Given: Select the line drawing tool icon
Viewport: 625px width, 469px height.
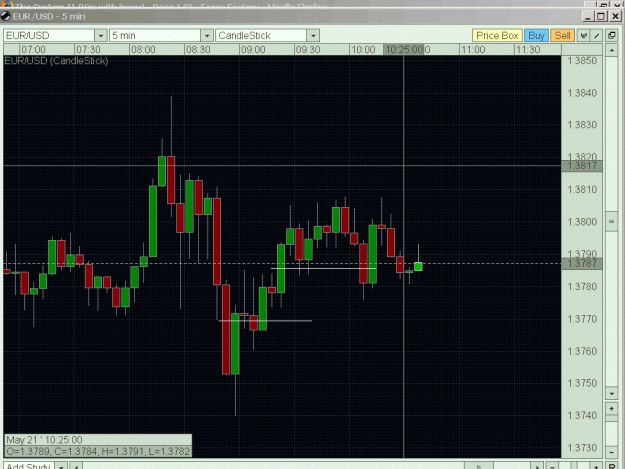Looking at the screenshot, I should coord(596,35).
